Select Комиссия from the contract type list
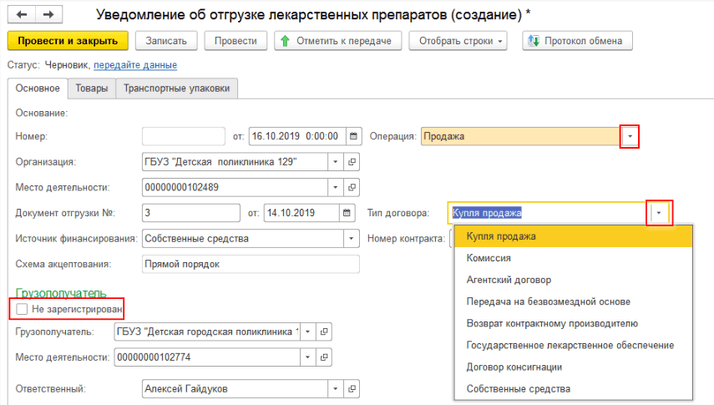 (489, 258)
